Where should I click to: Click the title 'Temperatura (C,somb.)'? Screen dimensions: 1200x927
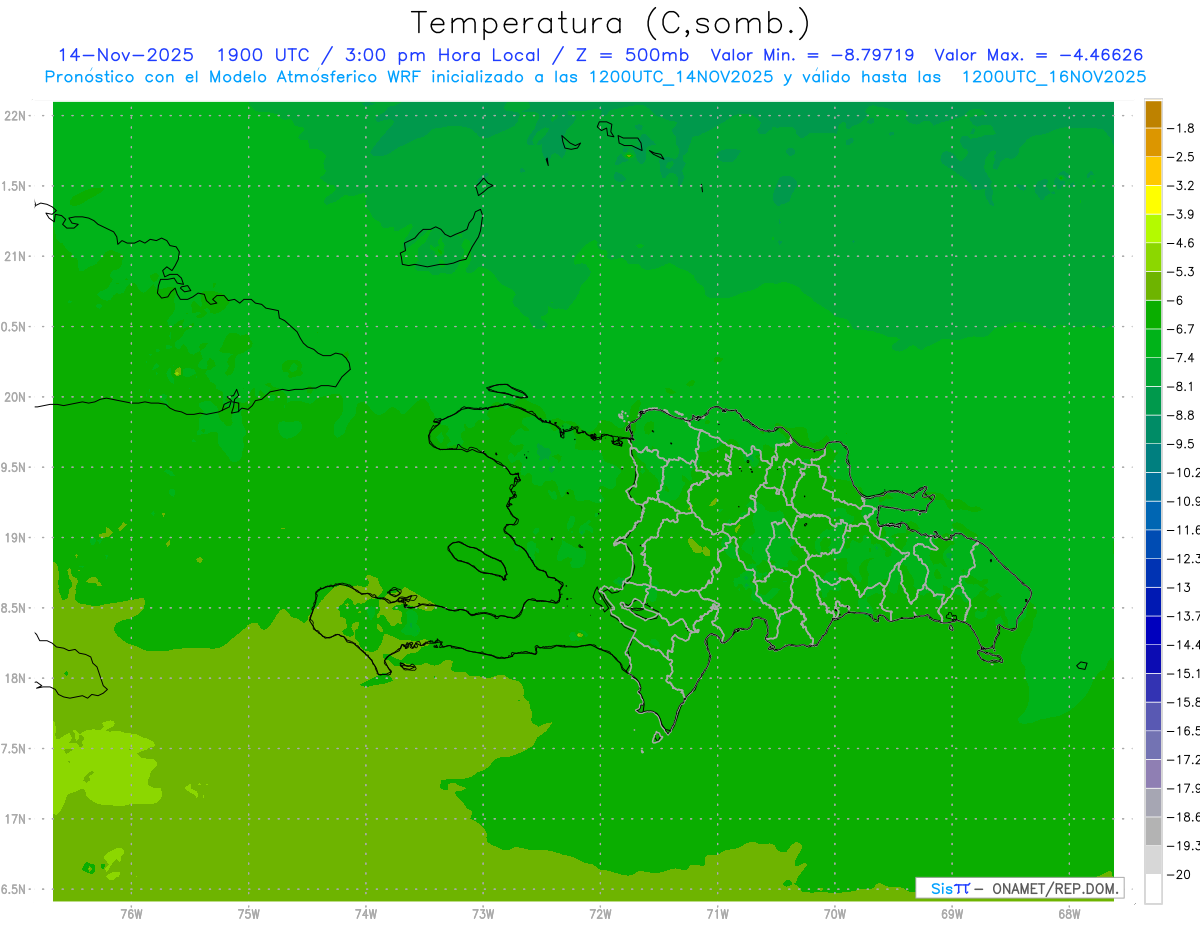point(610,23)
